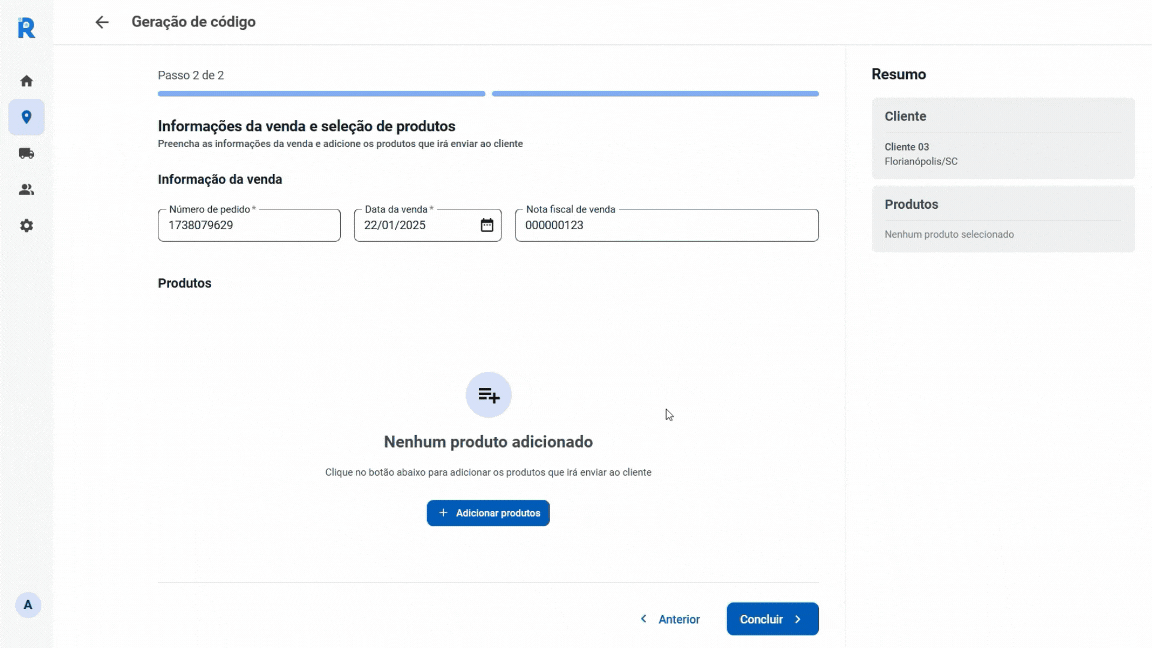Go back with the header arrow
Image resolution: width=1152 pixels, height=648 pixels.
102,22
